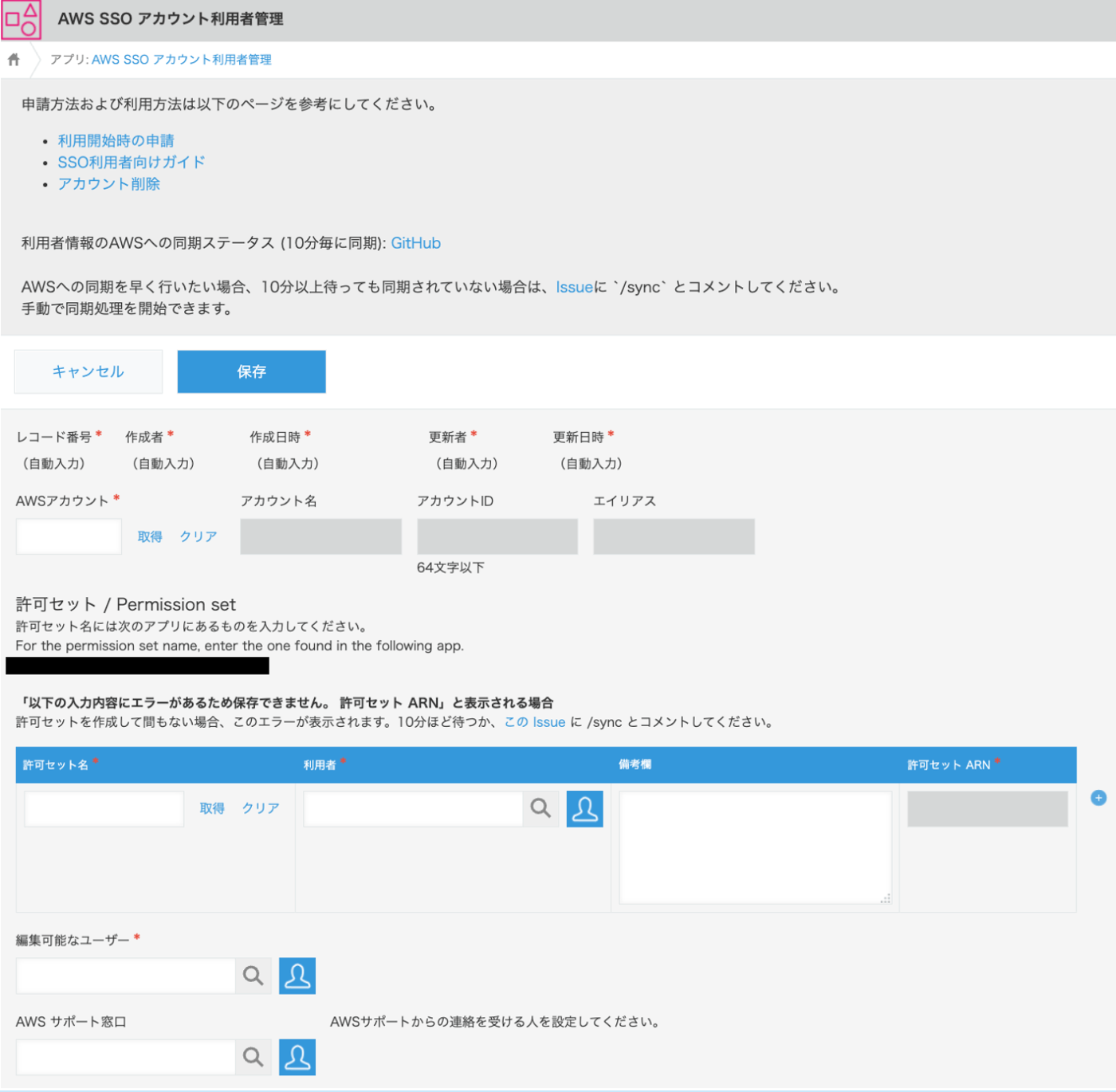Click the エイリアス field
Viewport: 1116px width, 1092px height.
pos(674,536)
